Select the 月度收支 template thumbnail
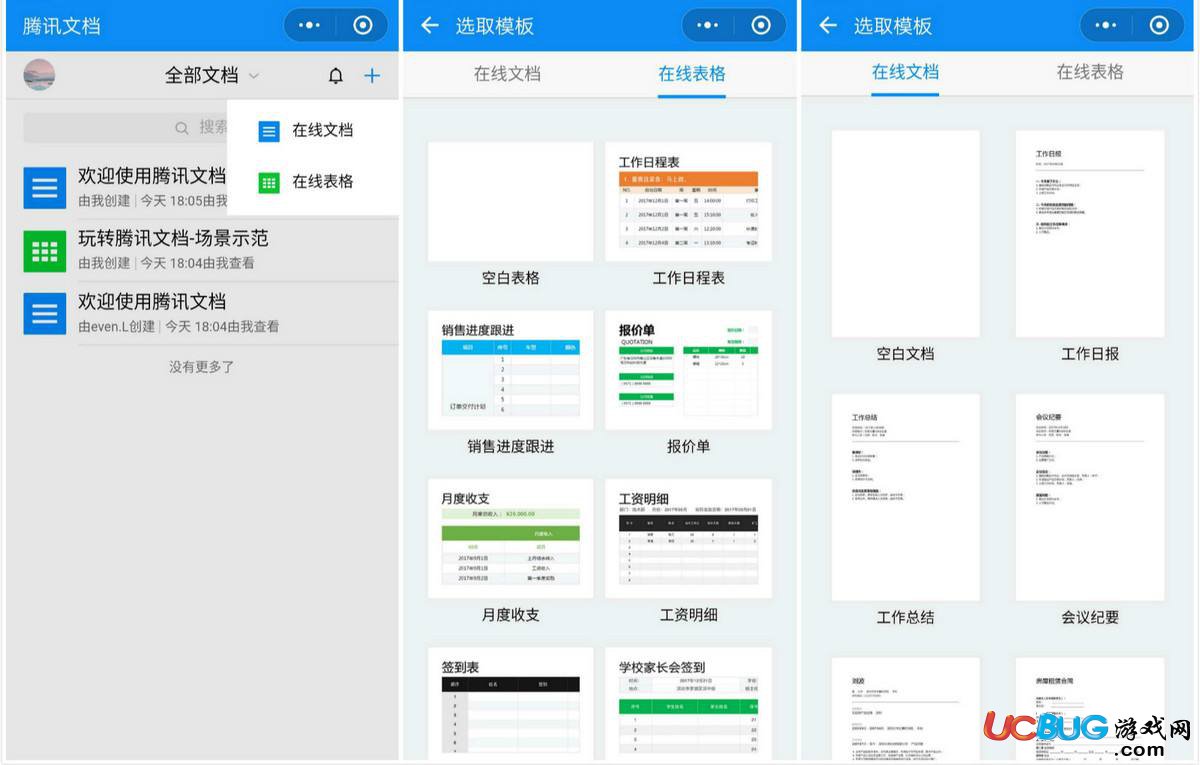The image size is (1200, 765). click(510, 538)
